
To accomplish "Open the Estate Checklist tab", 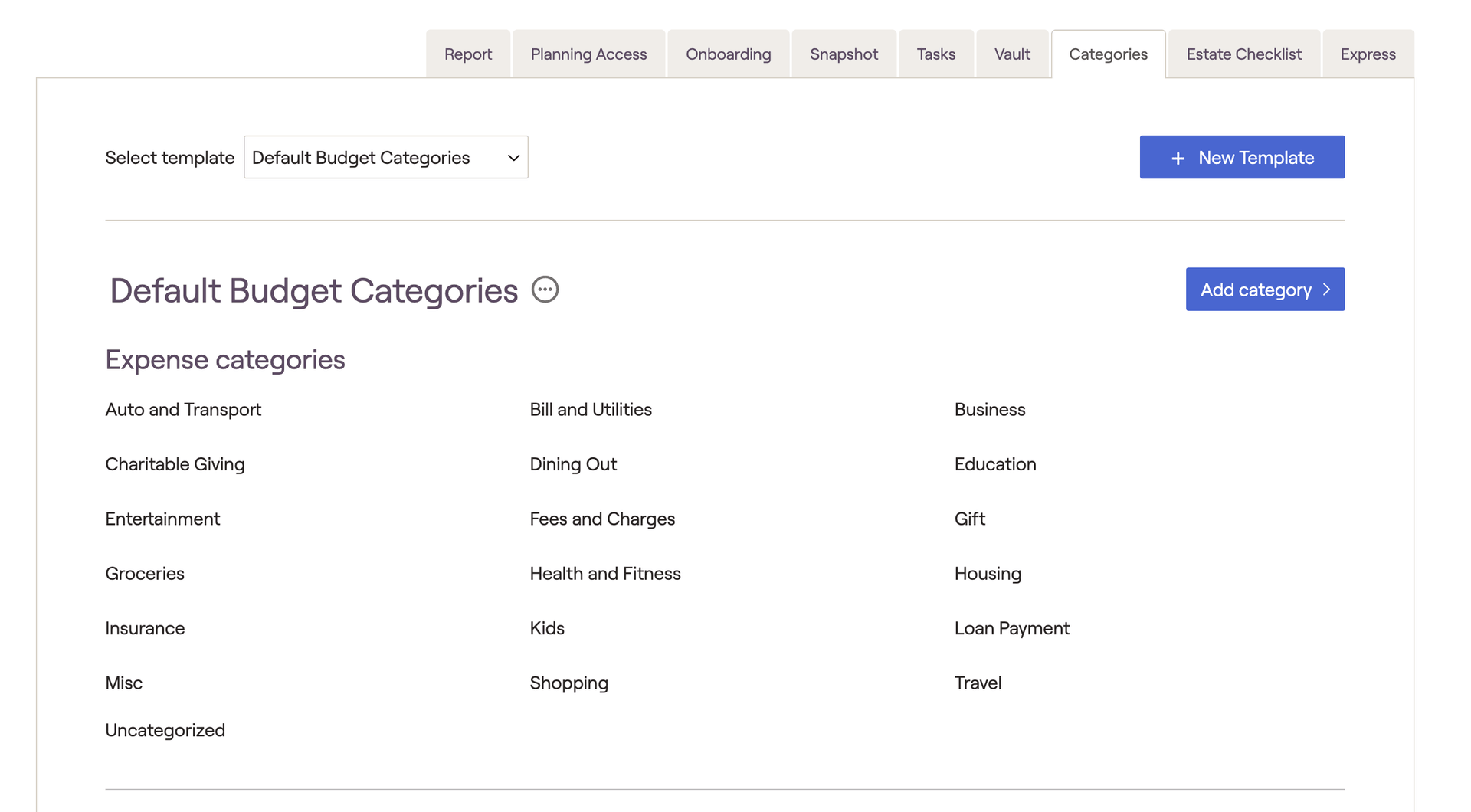I will pos(1243,54).
